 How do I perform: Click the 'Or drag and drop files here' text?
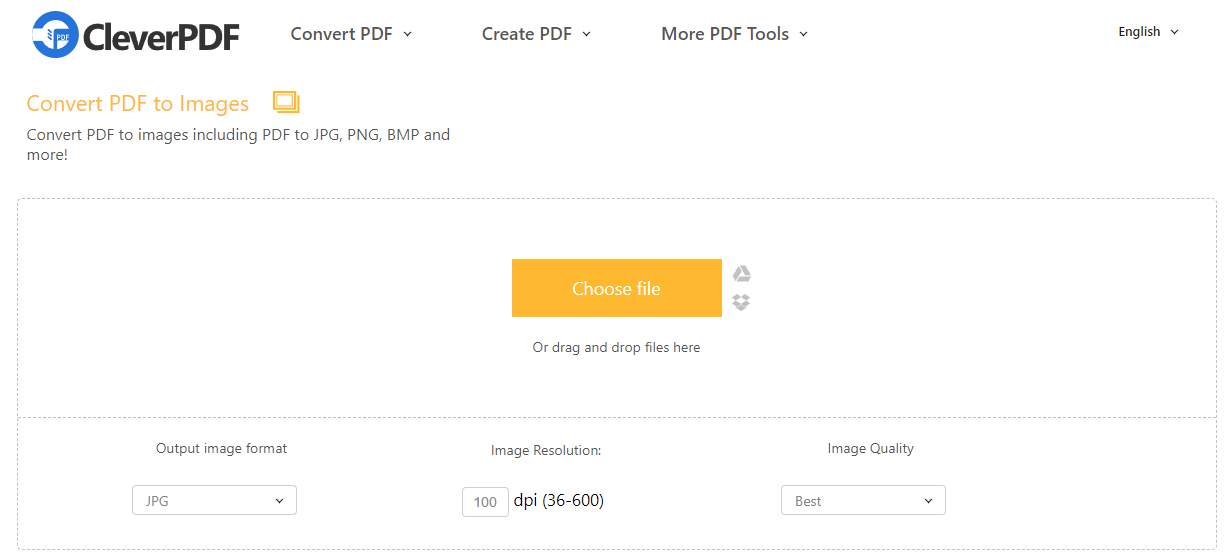(616, 348)
